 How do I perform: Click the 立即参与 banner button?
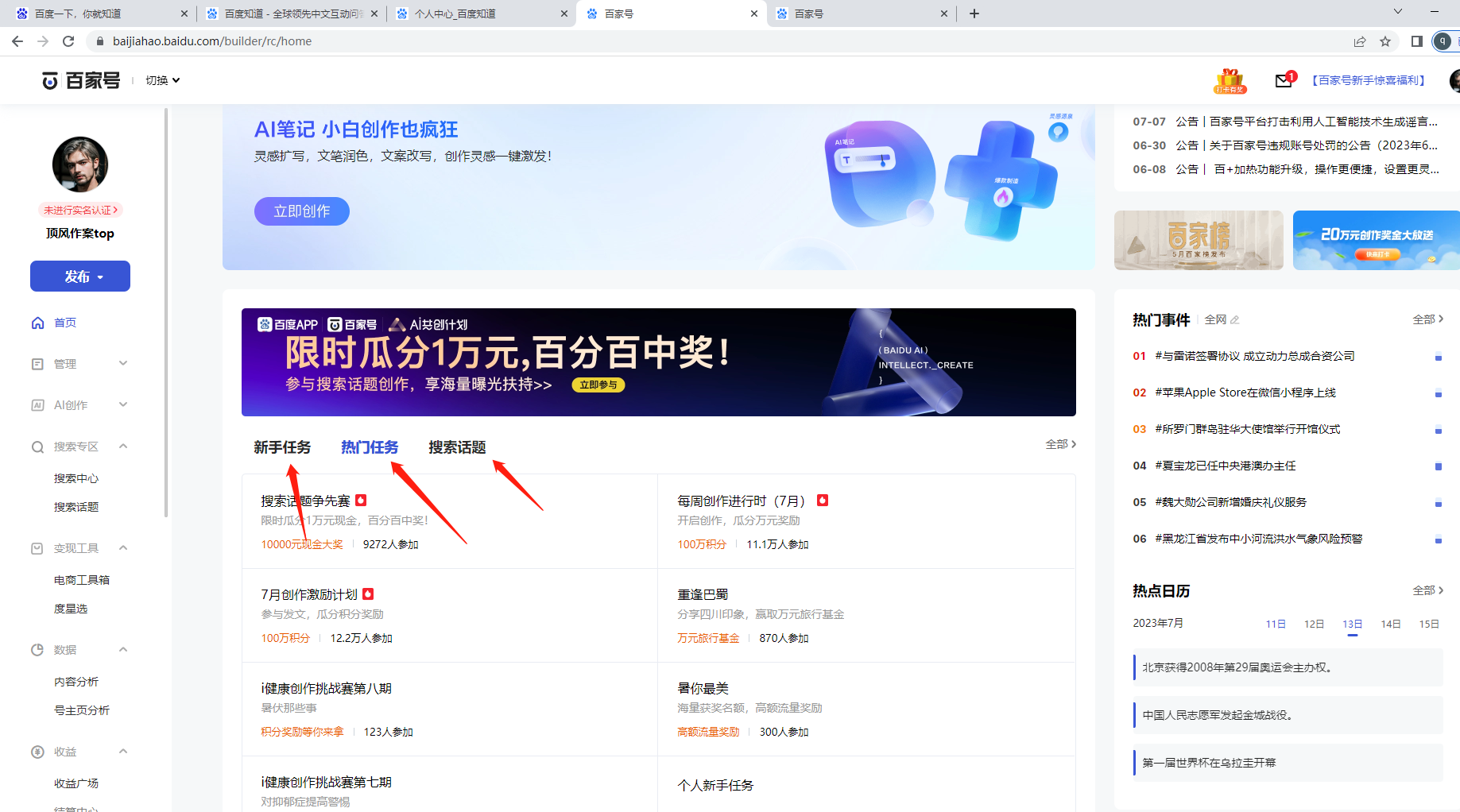(598, 385)
